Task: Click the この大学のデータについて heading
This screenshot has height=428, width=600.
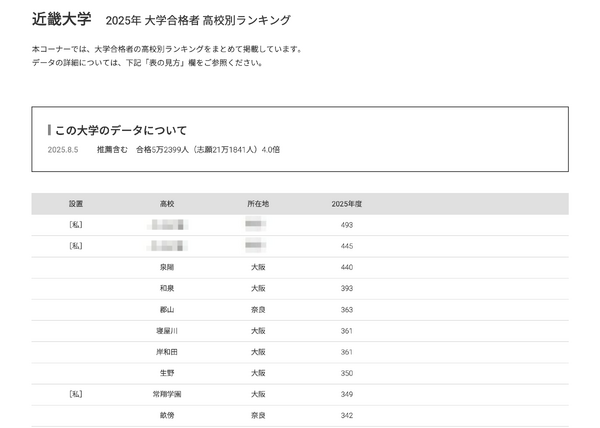Action: point(120,130)
